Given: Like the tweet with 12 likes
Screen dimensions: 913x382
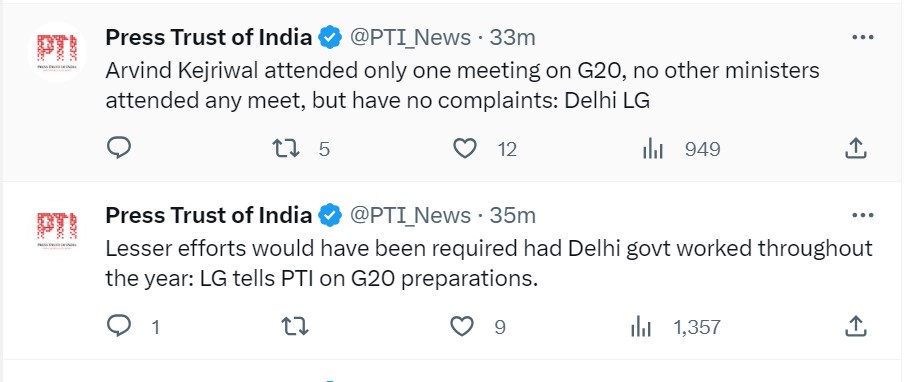Looking at the screenshot, I should 465,149.
